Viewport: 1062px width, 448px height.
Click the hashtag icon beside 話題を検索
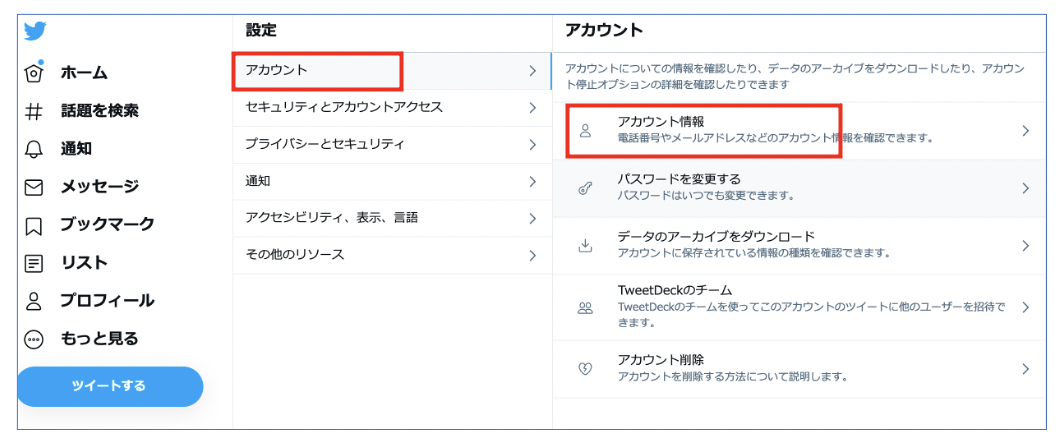[x=34, y=110]
